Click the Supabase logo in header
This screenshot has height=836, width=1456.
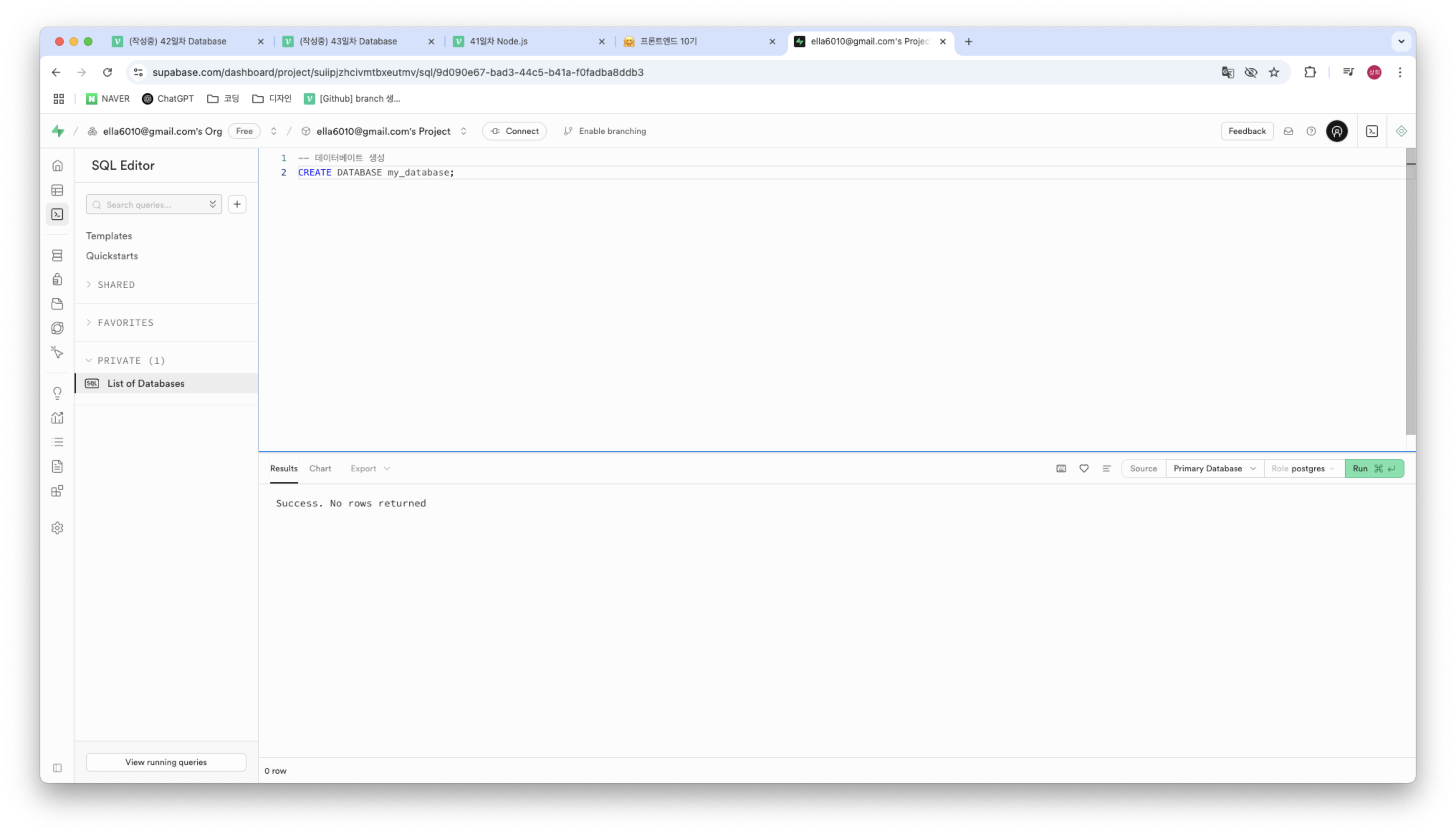(x=58, y=131)
